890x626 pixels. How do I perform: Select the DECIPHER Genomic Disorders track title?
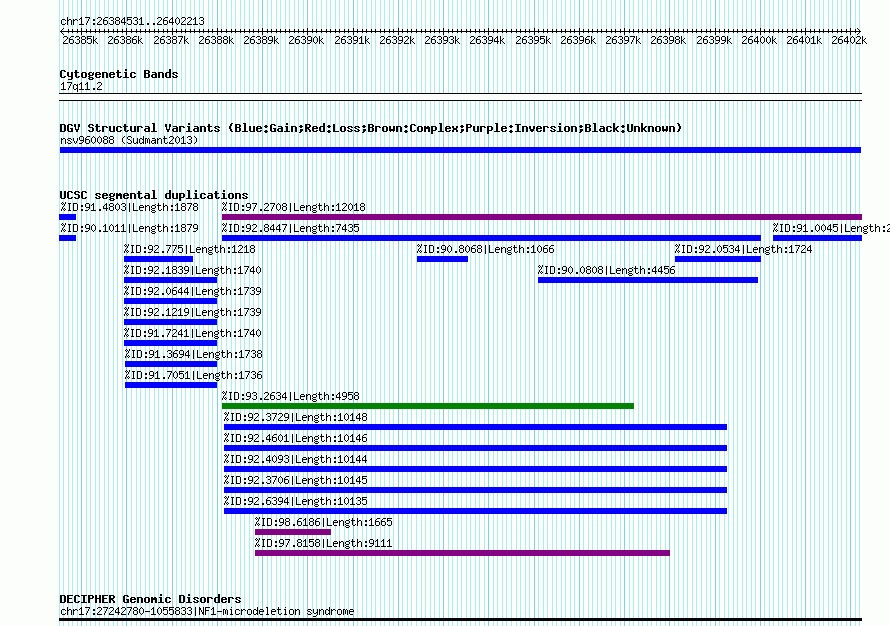coord(150,599)
